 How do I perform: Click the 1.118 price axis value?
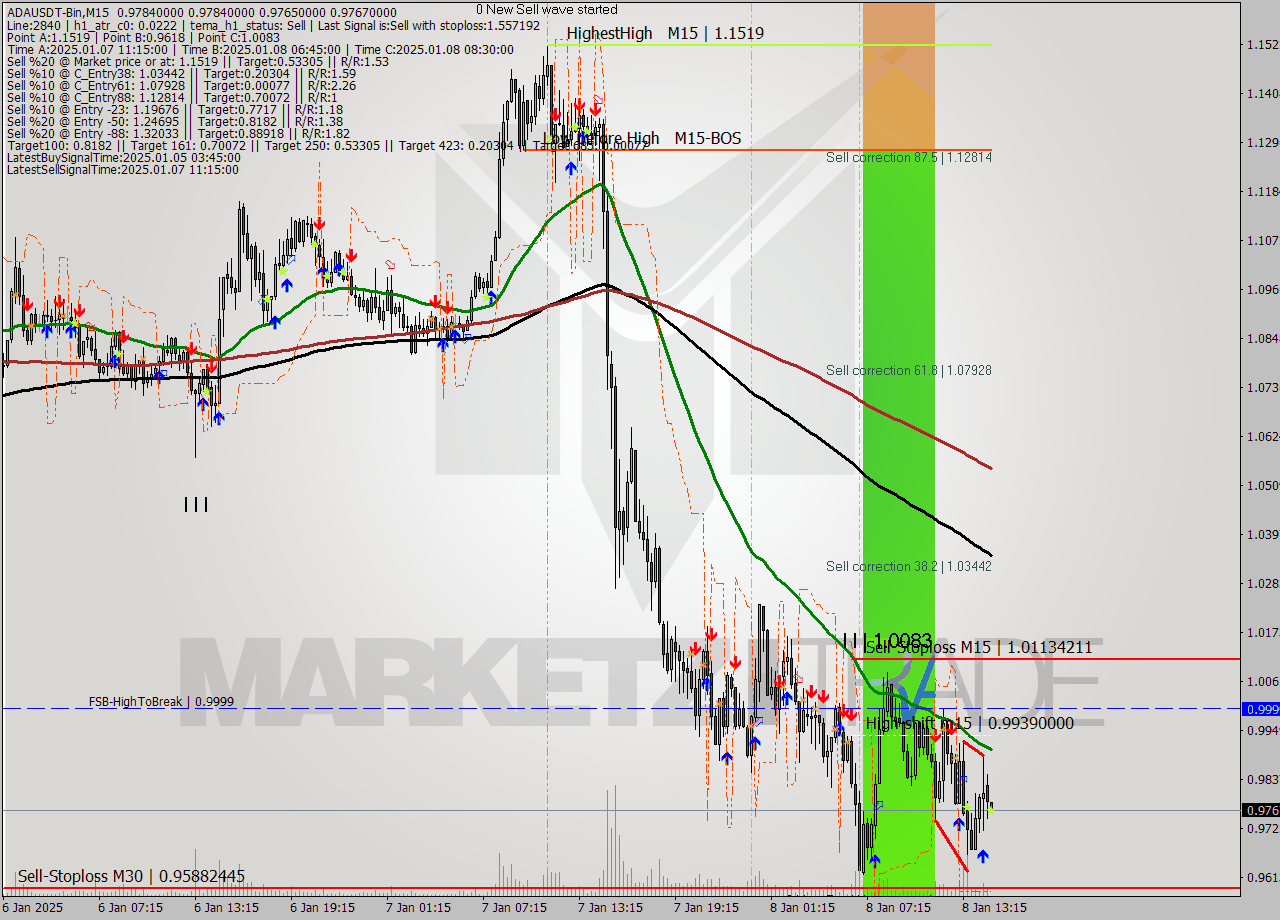1262,192
